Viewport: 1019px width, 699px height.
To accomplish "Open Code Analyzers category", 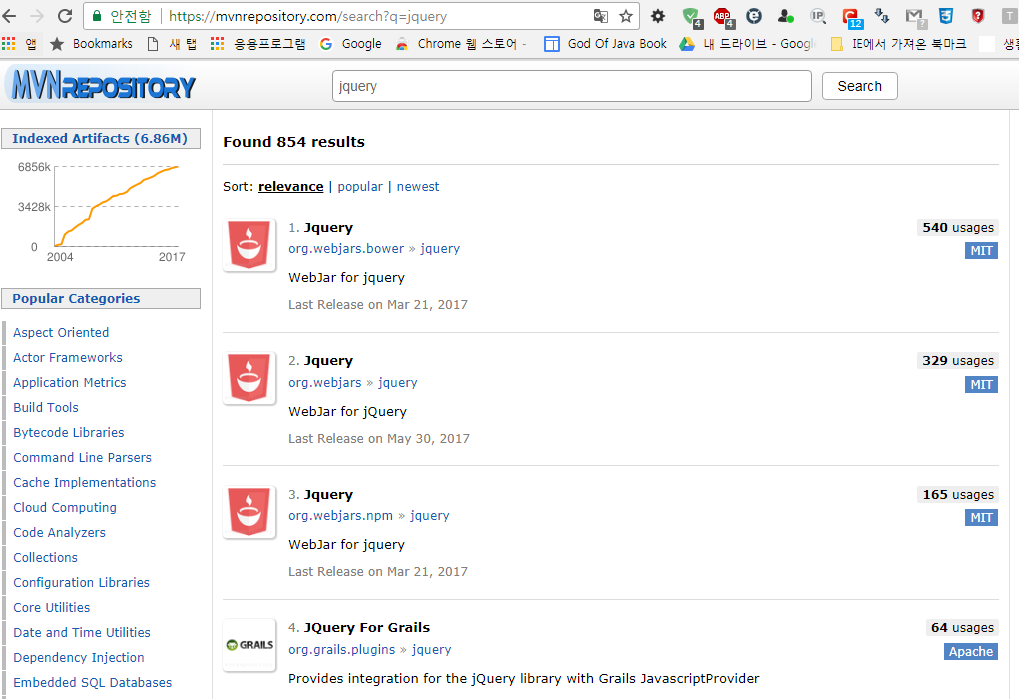I will [x=59, y=533].
